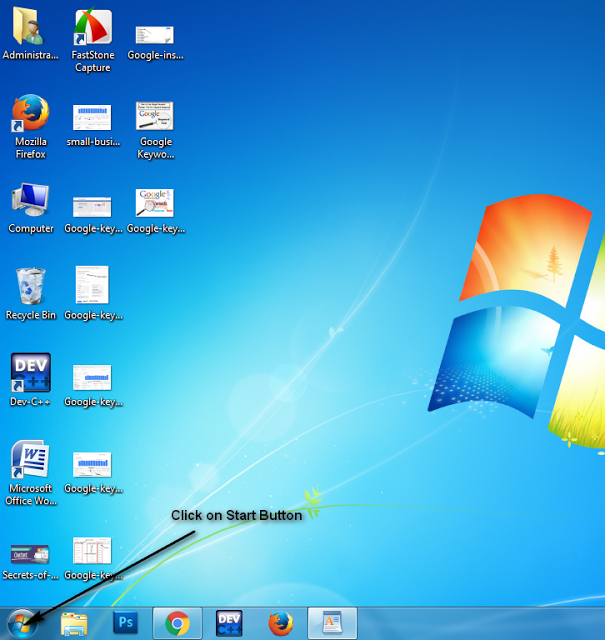The height and width of the screenshot is (640, 605).
Task: Select the Microsoft Office Wo... shortcut
Action: [x=31, y=473]
